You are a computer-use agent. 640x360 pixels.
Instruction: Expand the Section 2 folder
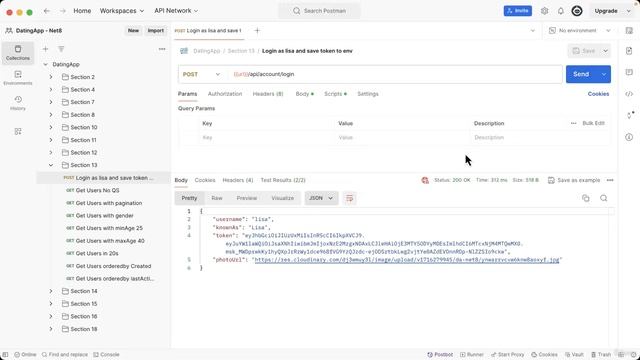click(x=51, y=77)
